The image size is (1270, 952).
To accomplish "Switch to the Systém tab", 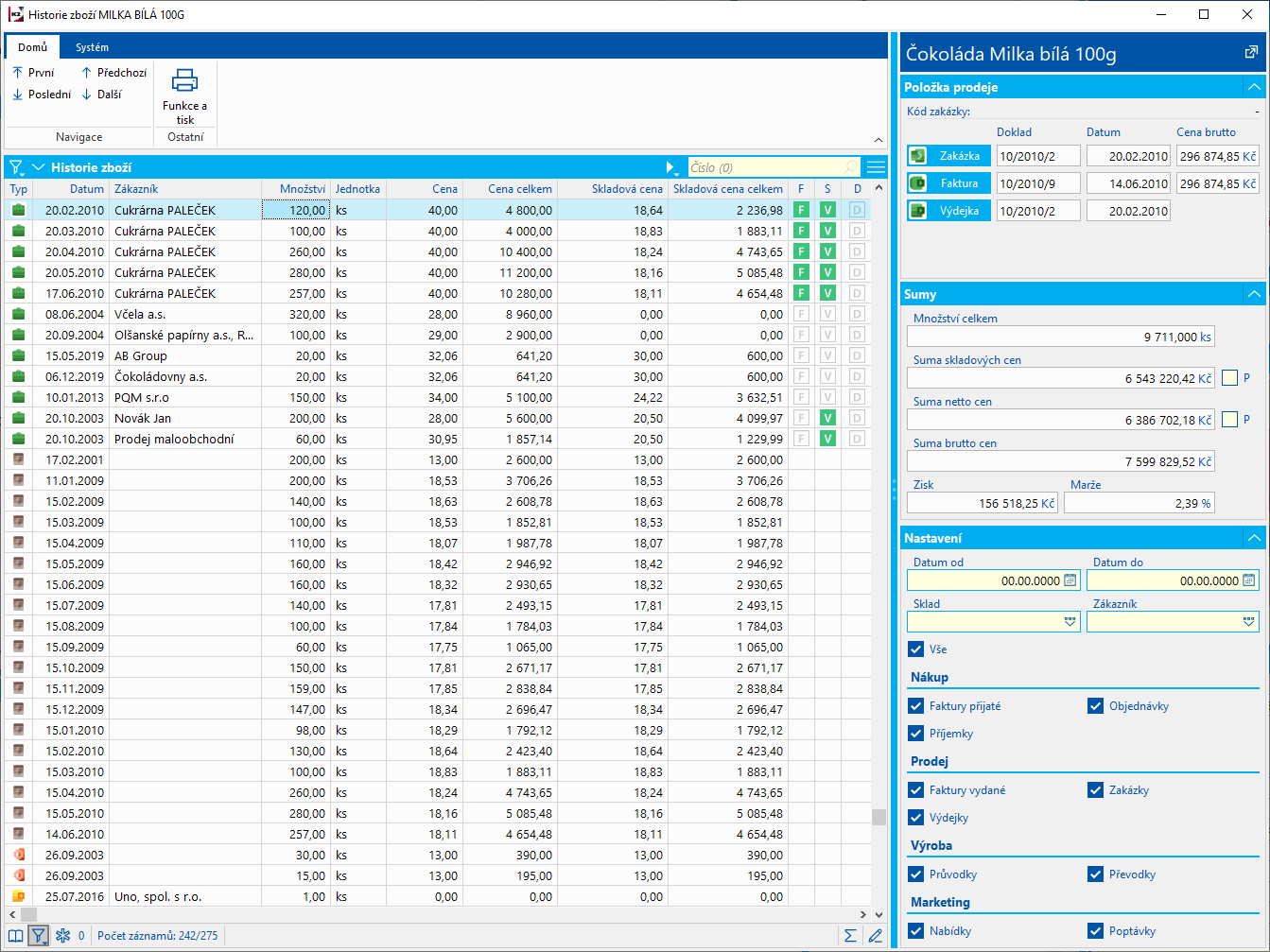I will point(93,47).
